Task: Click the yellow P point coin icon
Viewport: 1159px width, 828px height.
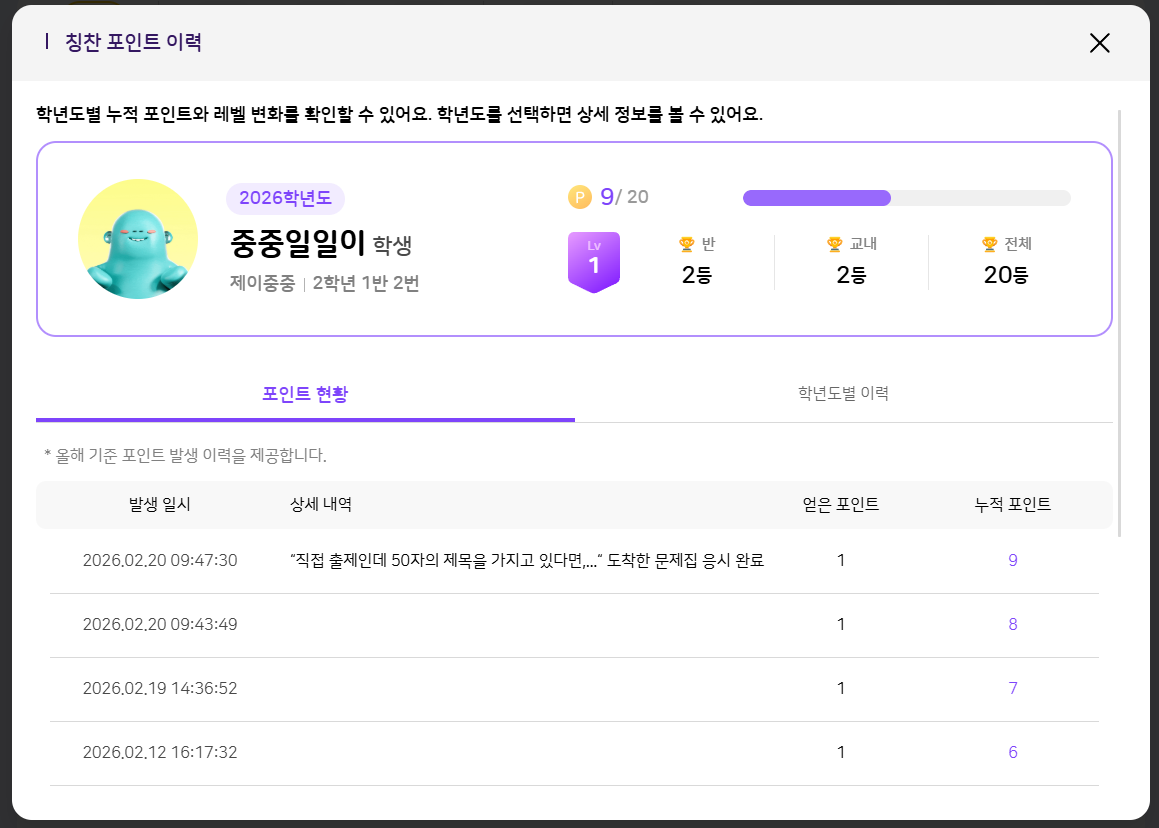Action: [x=580, y=197]
